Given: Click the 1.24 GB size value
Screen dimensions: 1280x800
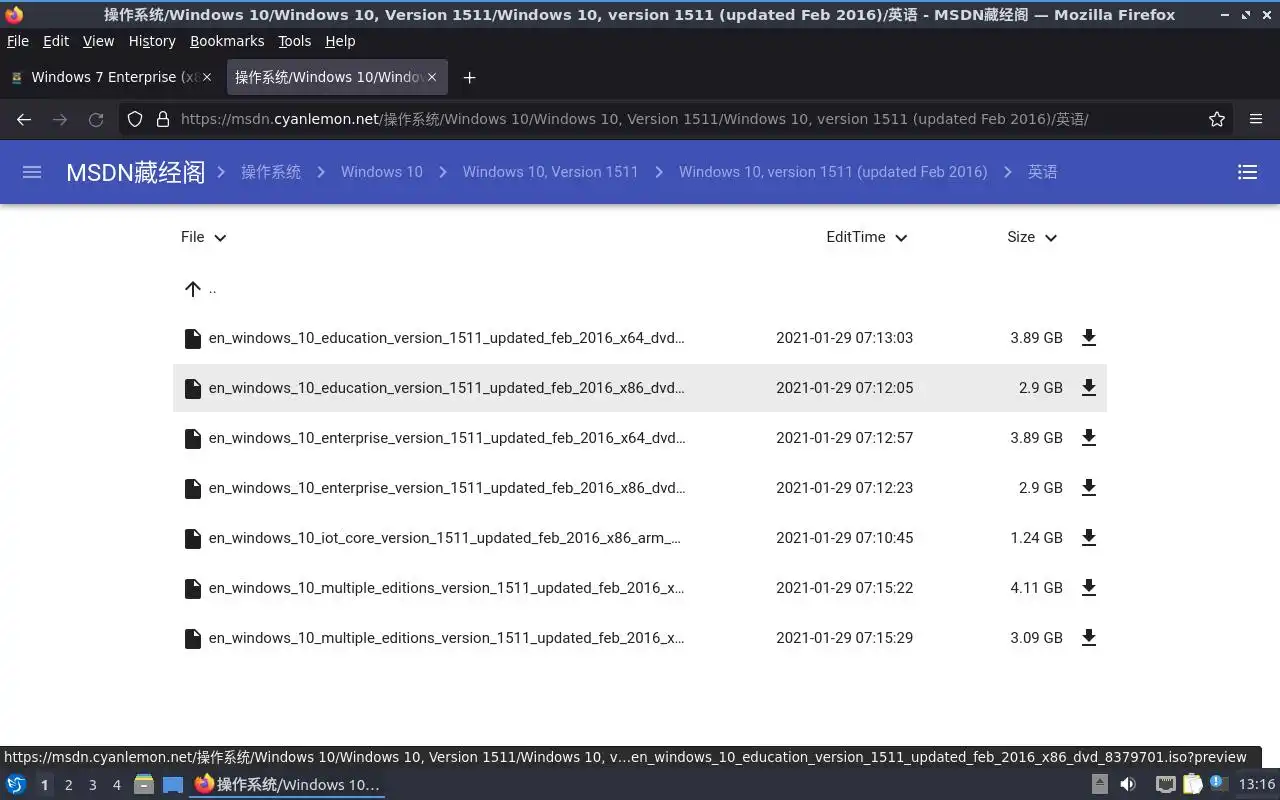Looking at the screenshot, I should coord(1036,538).
